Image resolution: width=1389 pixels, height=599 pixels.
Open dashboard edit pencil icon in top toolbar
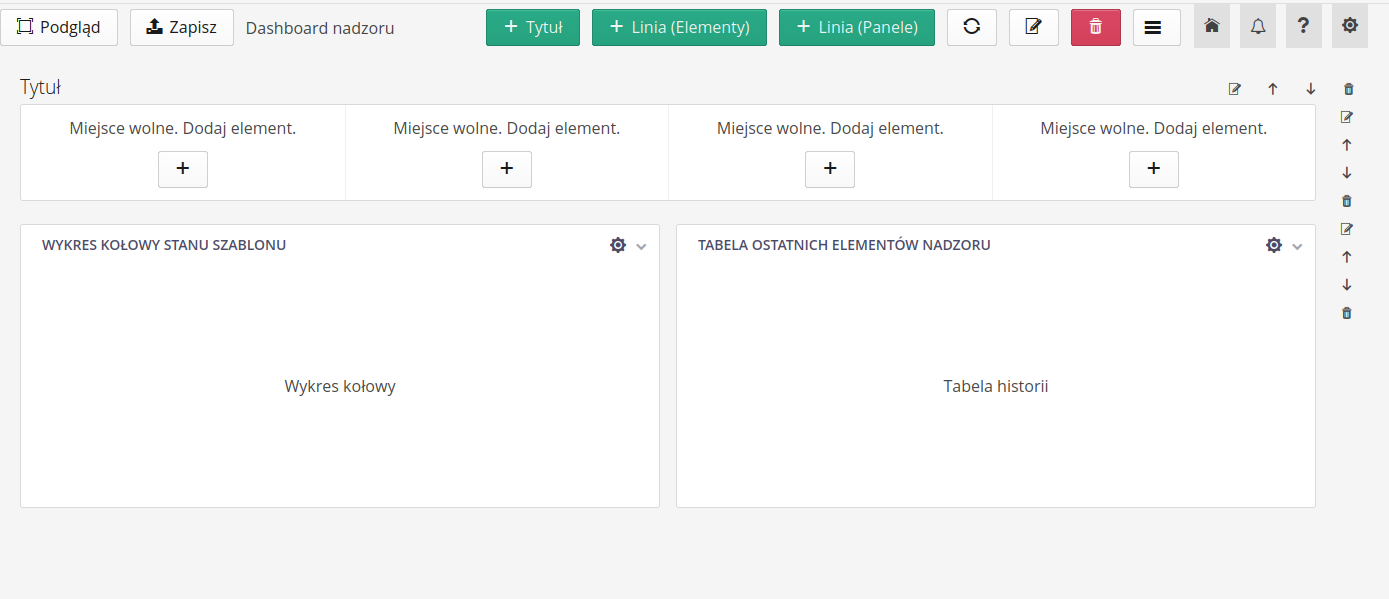coord(1033,27)
